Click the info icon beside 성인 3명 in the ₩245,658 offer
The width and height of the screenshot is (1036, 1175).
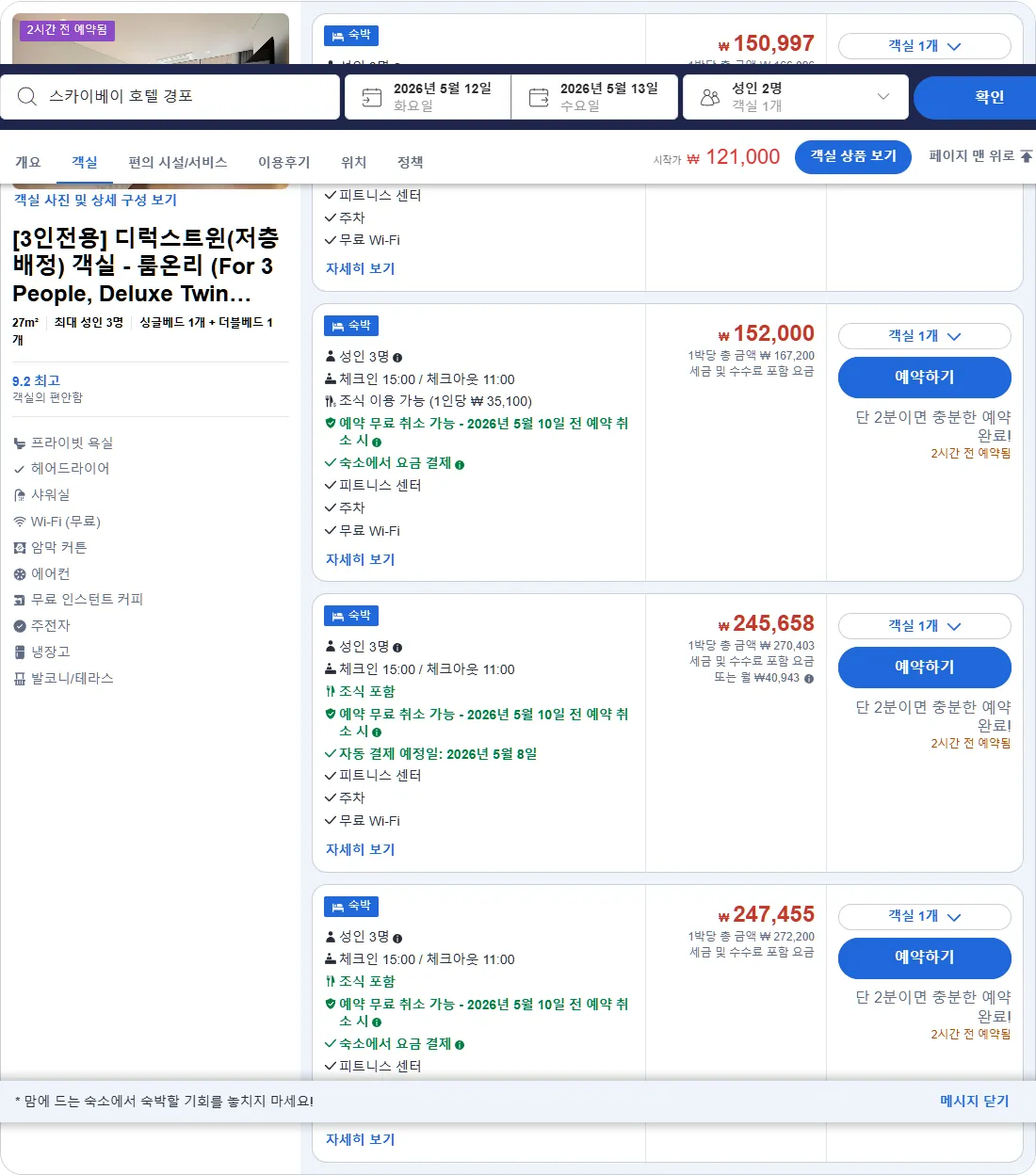click(397, 648)
